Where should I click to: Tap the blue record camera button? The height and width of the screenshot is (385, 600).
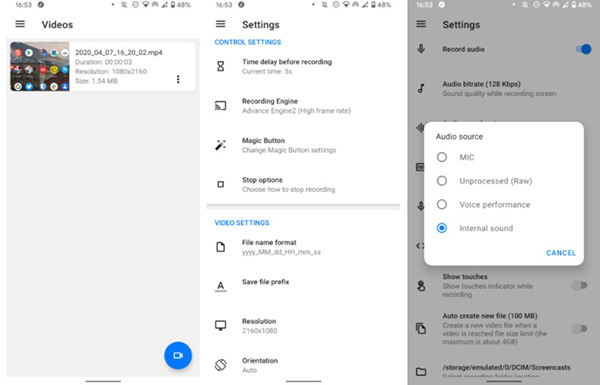tap(178, 355)
